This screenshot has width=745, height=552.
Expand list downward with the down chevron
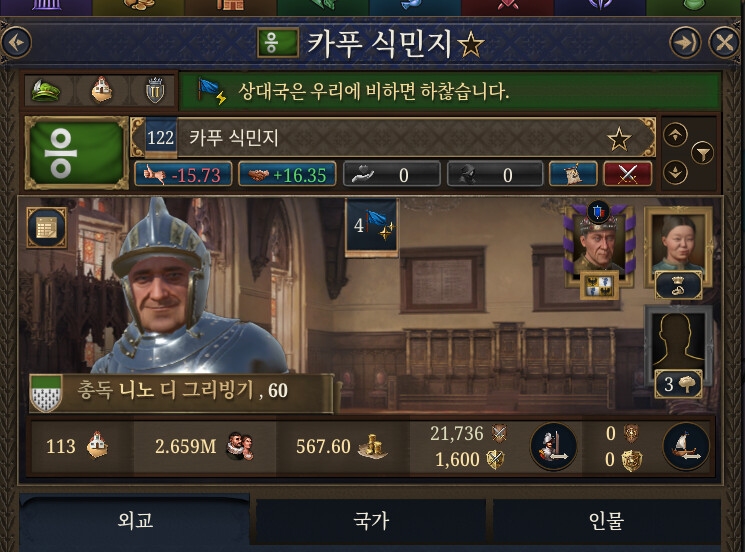tap(676, 172)
